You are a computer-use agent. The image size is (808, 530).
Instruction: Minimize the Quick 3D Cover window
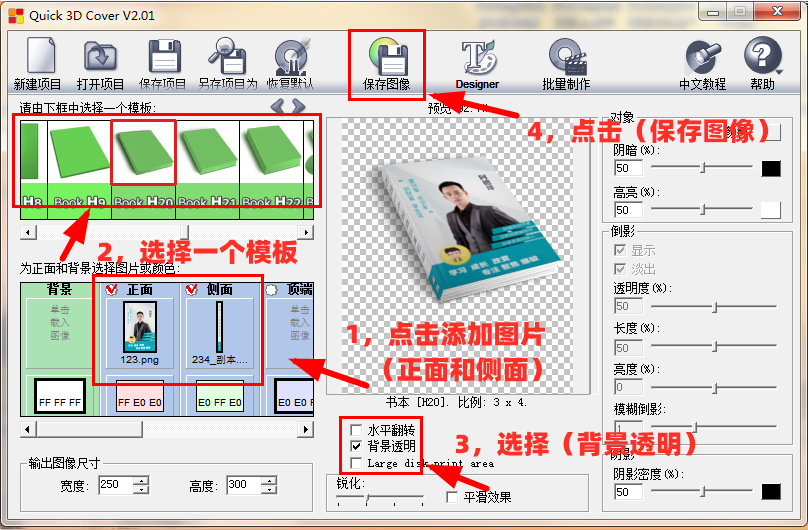(x=713, y=11)
